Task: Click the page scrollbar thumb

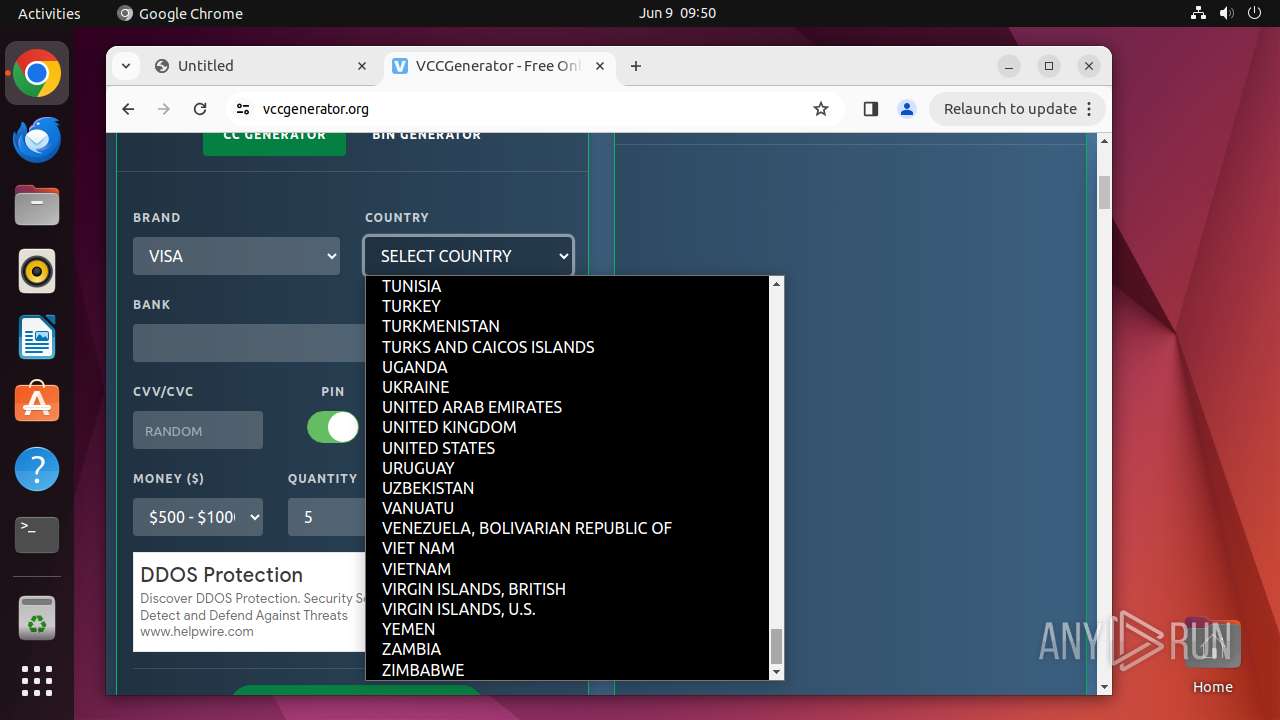Action: (1104, 192)
